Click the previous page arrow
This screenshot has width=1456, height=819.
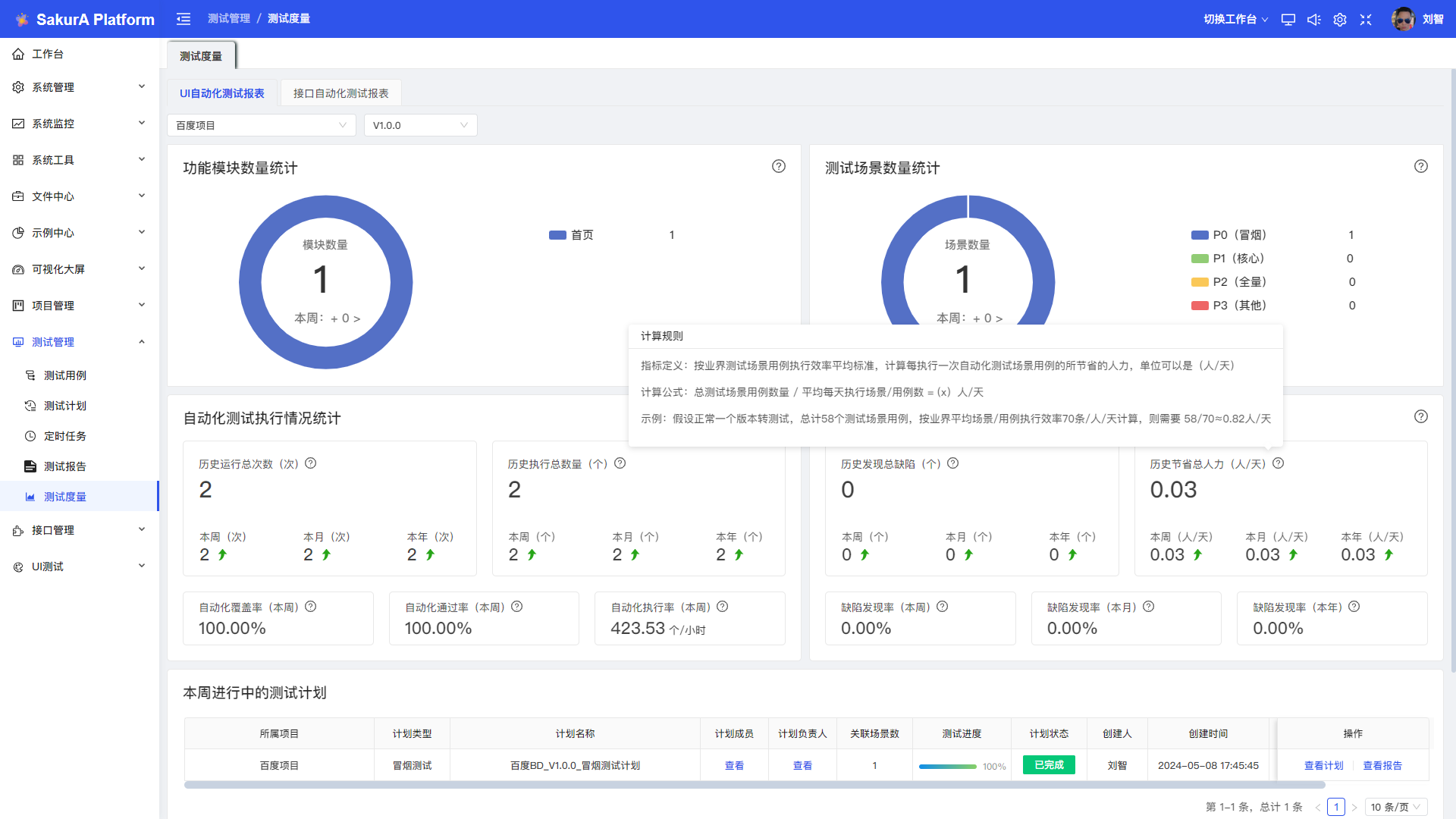point(1318,808)
